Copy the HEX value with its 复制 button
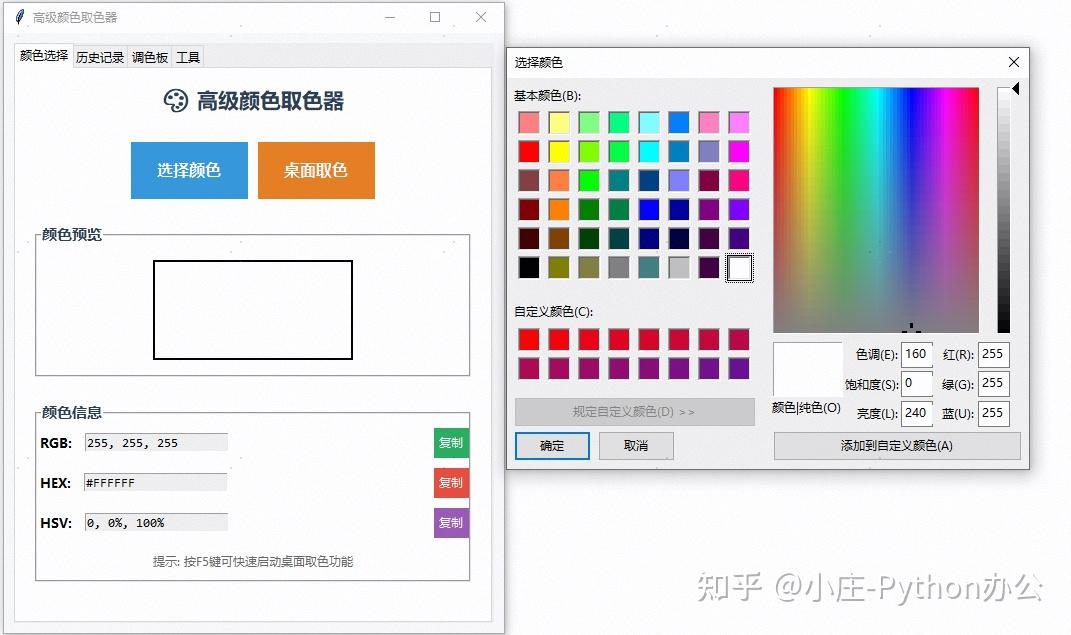Screen dimensions: 1071x635 coord(451,482)
